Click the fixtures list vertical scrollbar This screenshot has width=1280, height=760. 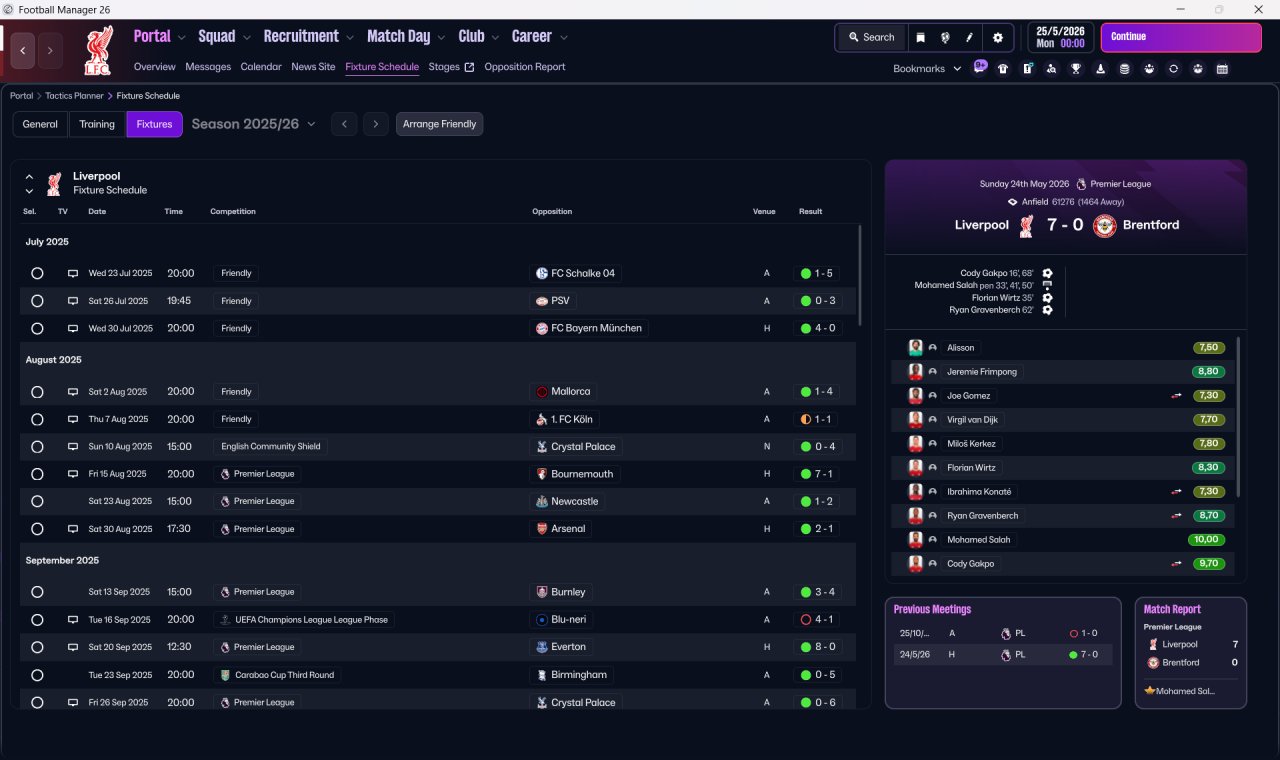pos(859,275)
